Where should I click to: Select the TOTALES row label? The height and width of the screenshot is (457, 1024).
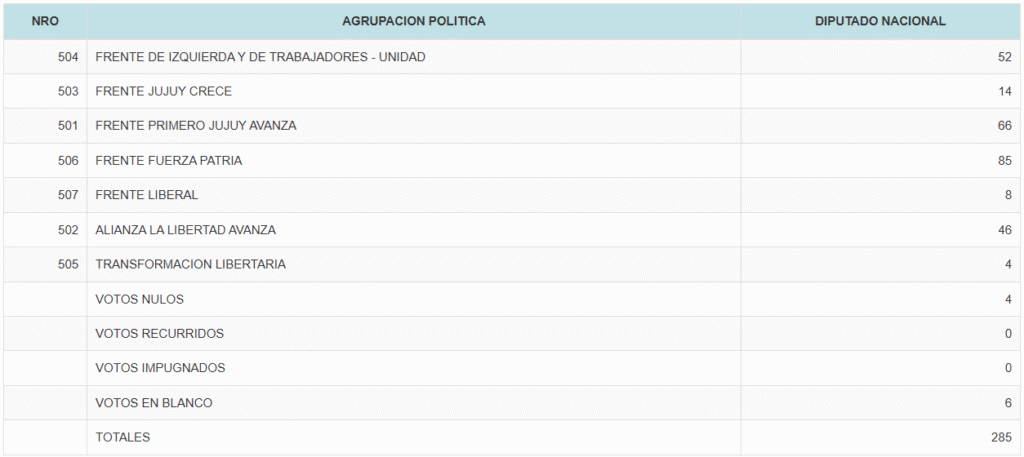[122, 437]
